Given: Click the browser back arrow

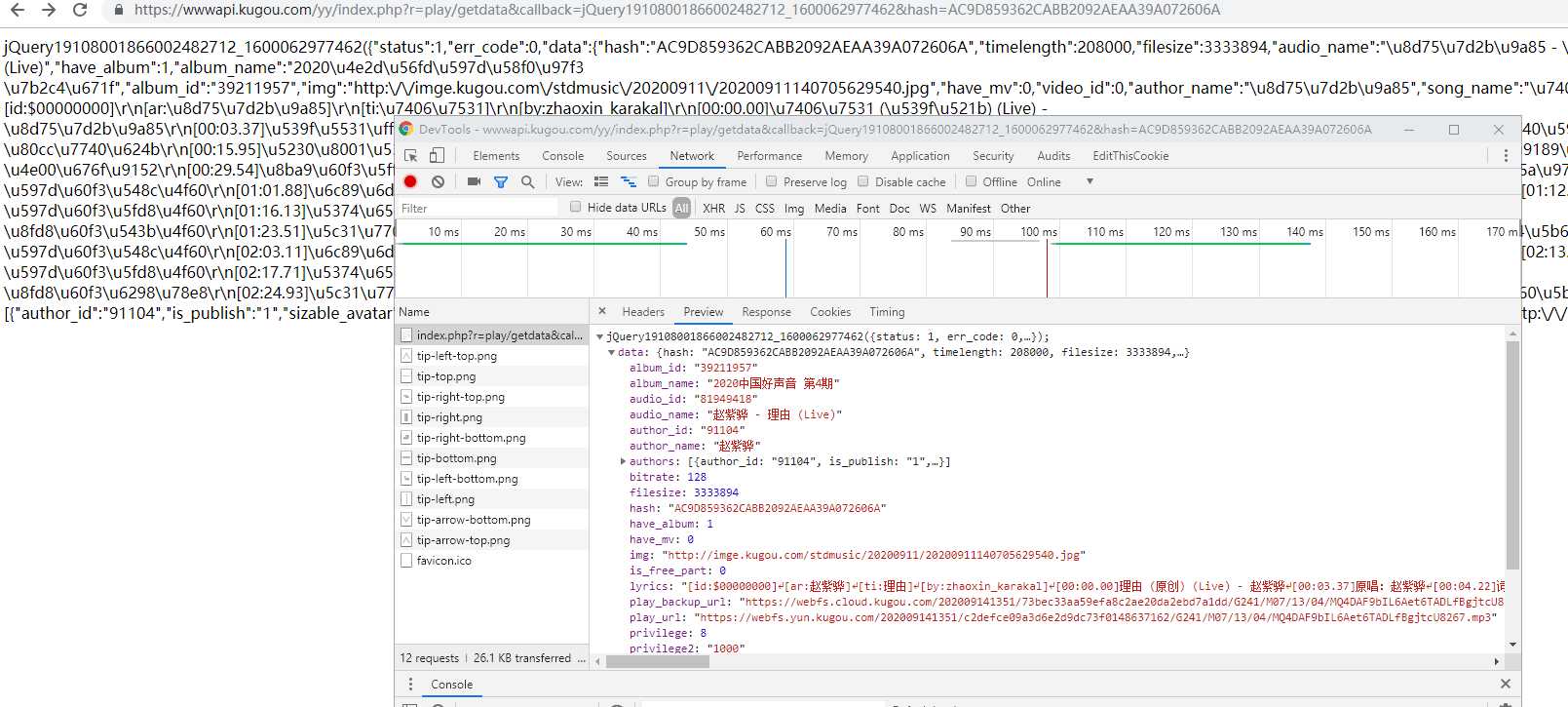Looking at the screenshot, I should [18, 10].
